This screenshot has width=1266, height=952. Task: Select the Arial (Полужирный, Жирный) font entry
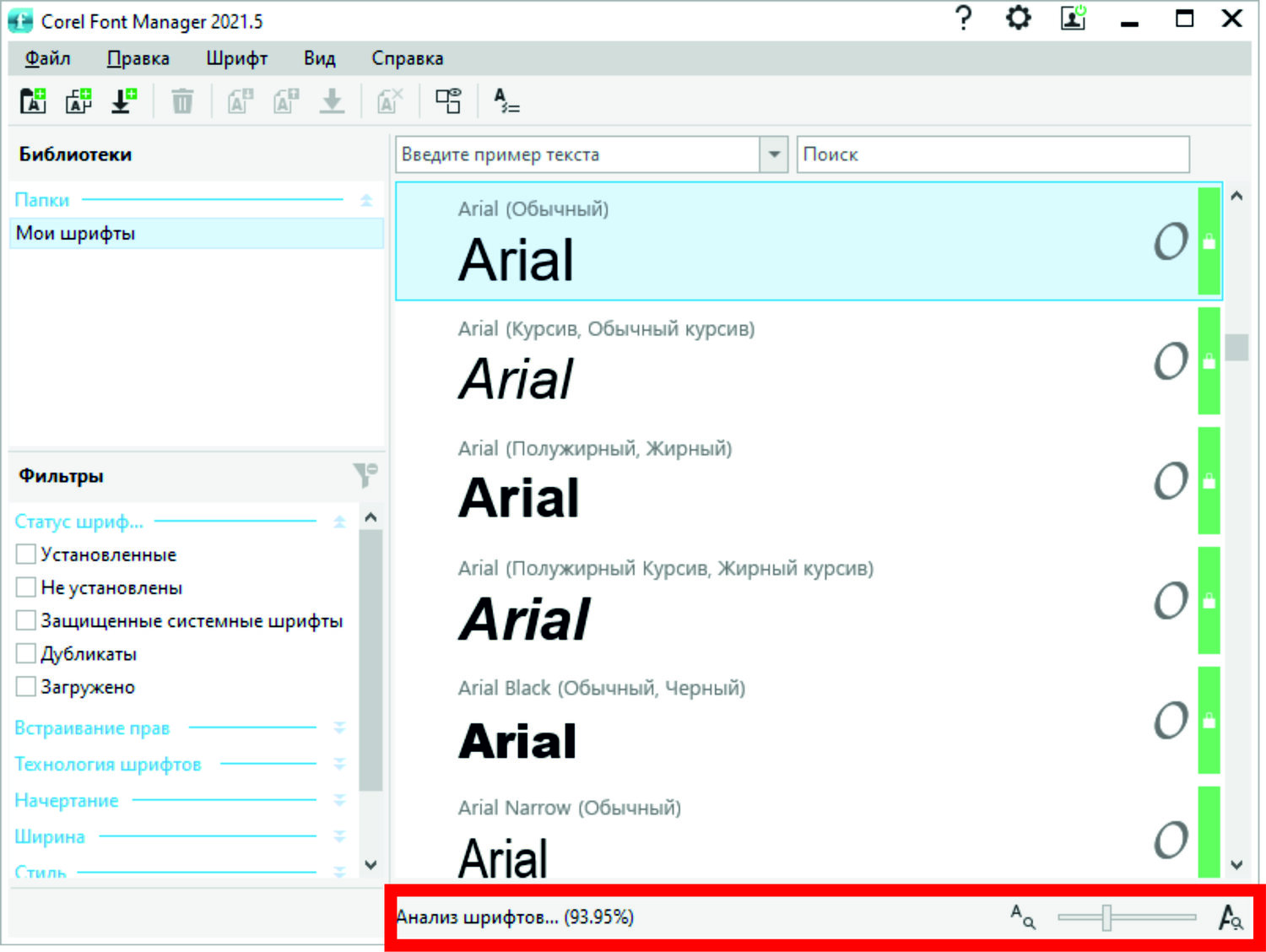pyautogui.click(x=809, y=481)
